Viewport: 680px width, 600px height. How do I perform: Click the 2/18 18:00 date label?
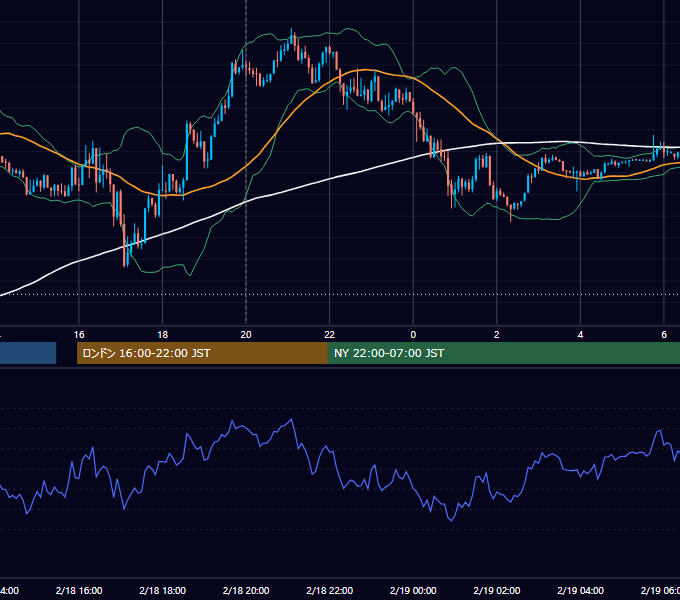pyautogui.click(x=163, y=590)
